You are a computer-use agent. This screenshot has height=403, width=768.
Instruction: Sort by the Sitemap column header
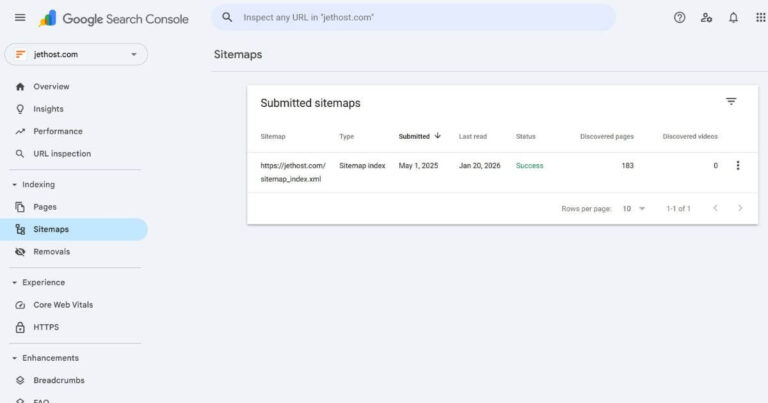(x=273, y=137)
